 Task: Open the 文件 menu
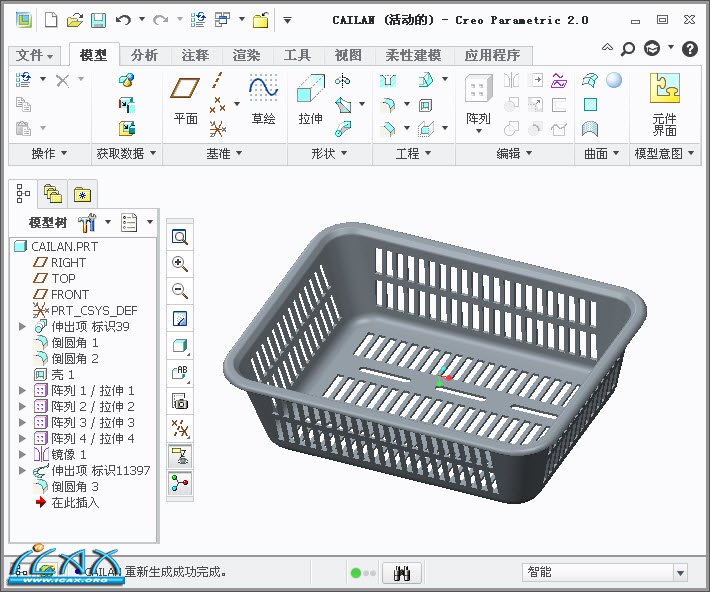tap(35, 55)
